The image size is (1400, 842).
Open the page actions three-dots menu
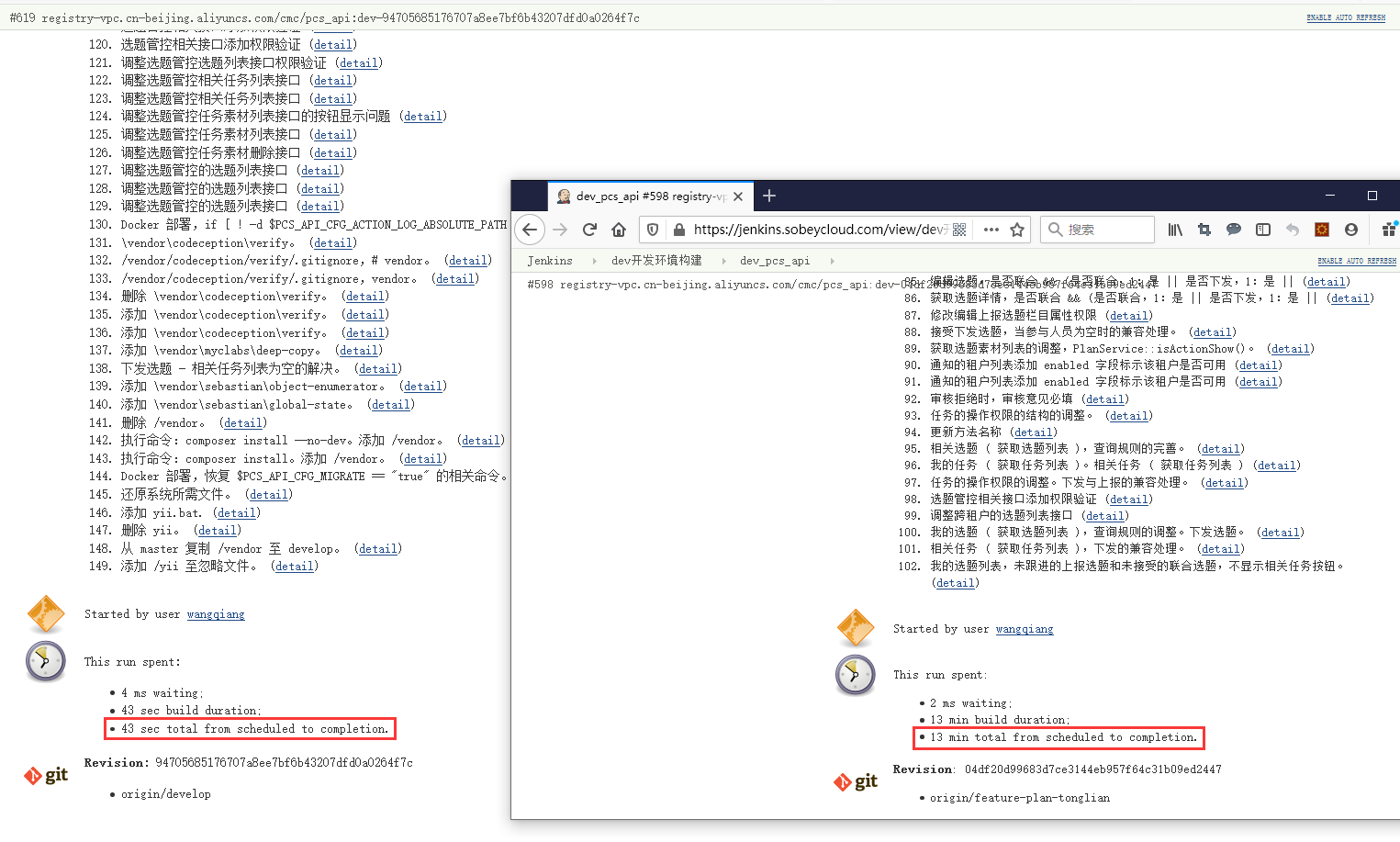coord(991,230)
